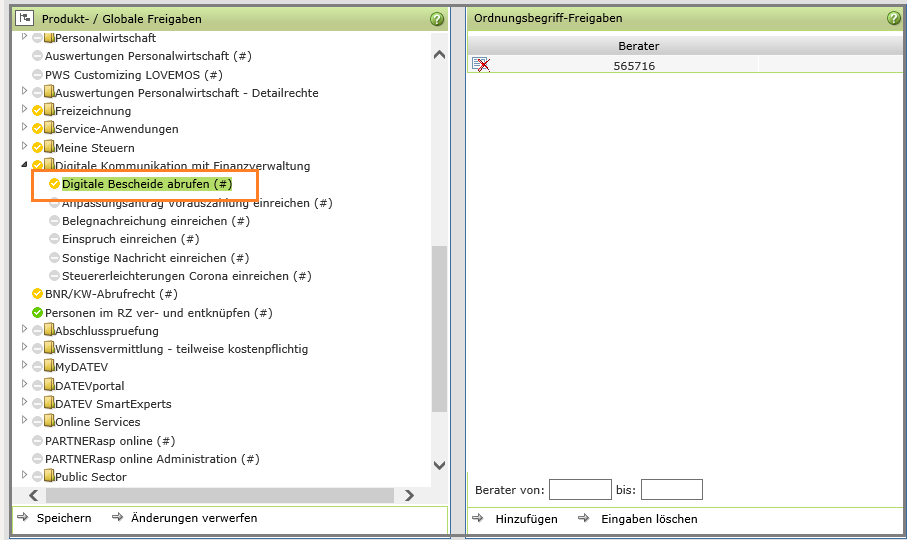Select Anpassungsantrag Vorauszahlung einreichen (#) entry
Image resolution: width=907 pixels, height=540 pixels.
click(x=197, y=203)
